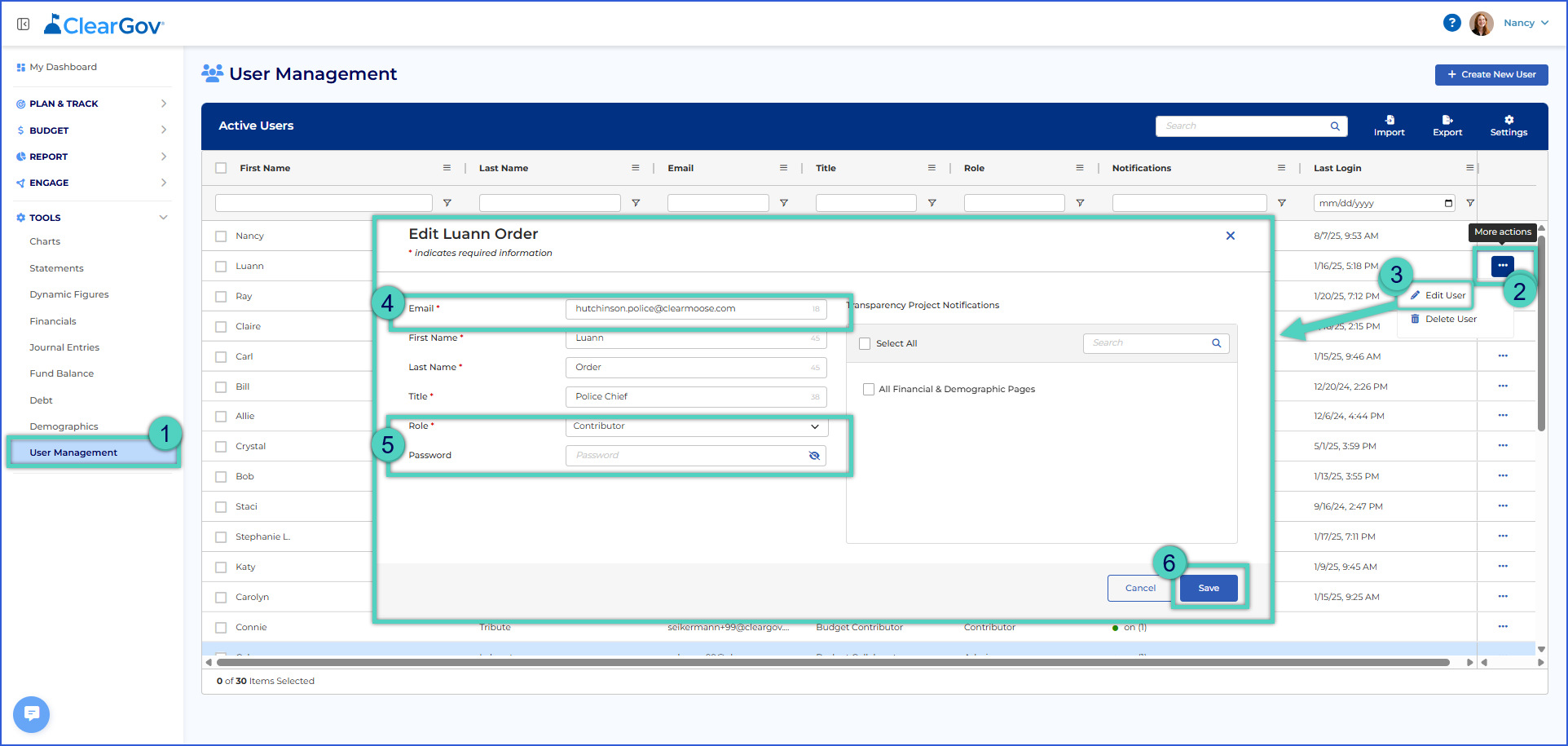Toggle password visibility eye icon
Screen dimensions: 1568x746
pyautogui.click(x=814, y=456)
